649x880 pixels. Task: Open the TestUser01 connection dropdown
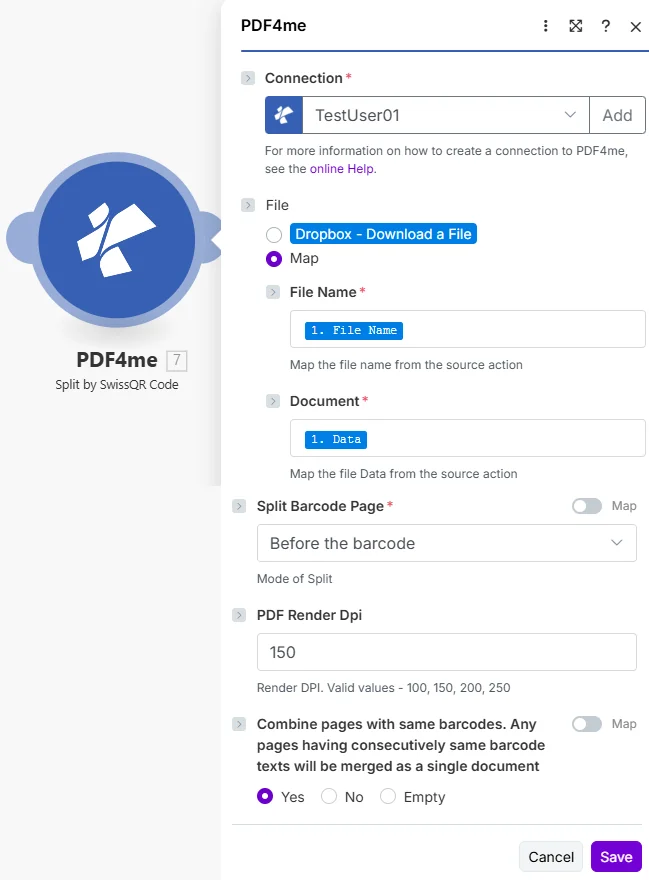click(x=446, y=115)
